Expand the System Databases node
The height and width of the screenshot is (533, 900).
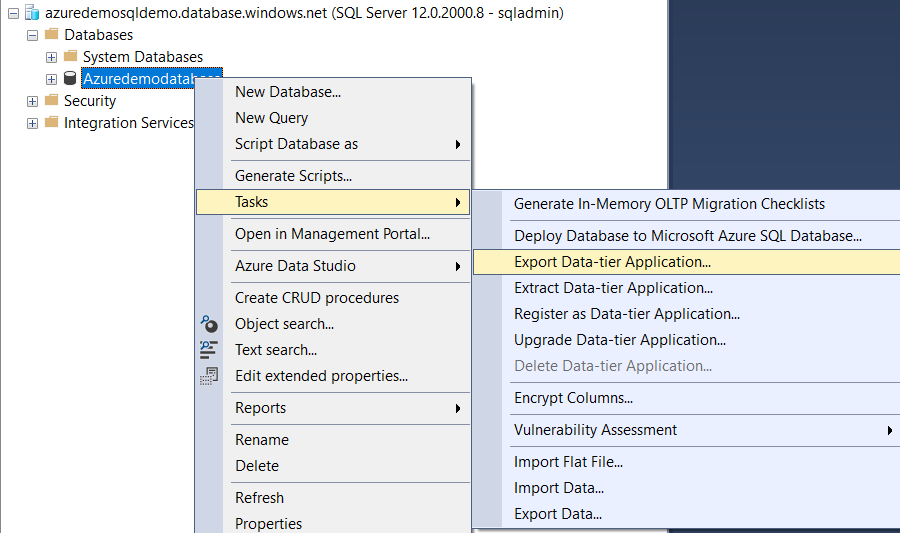coord(52,57)
